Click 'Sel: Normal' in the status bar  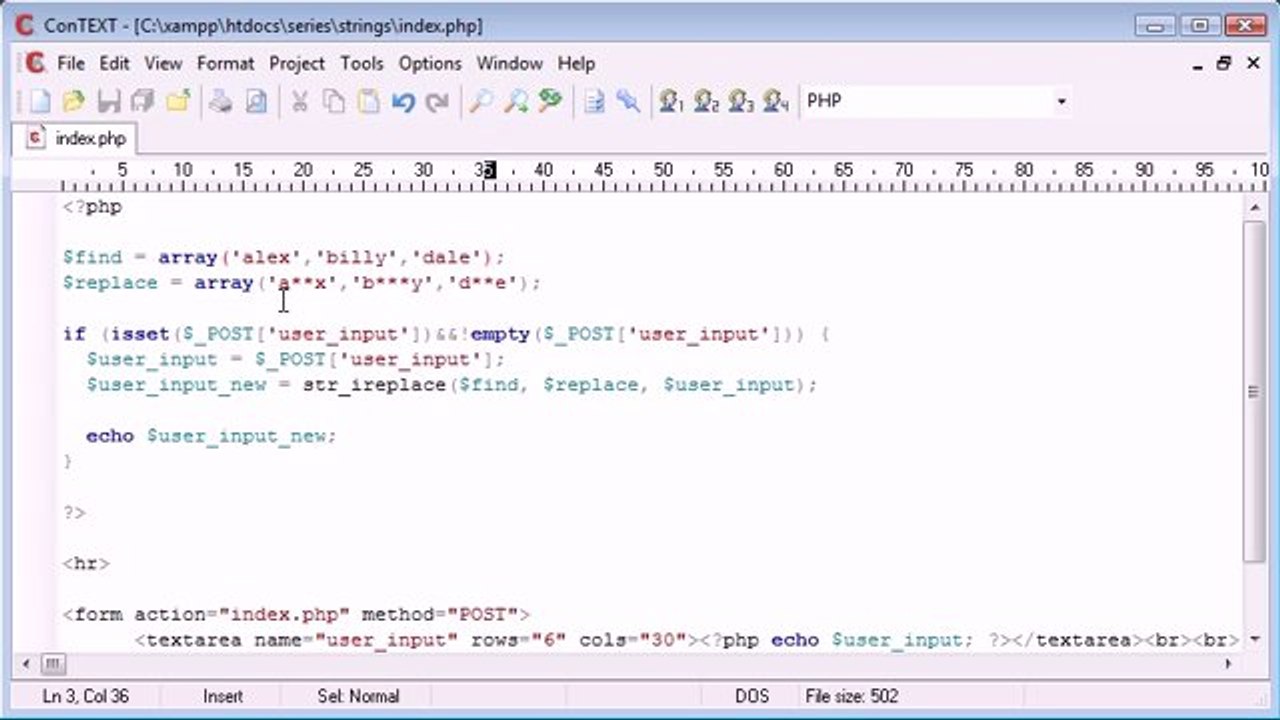[x=358, y=696]
